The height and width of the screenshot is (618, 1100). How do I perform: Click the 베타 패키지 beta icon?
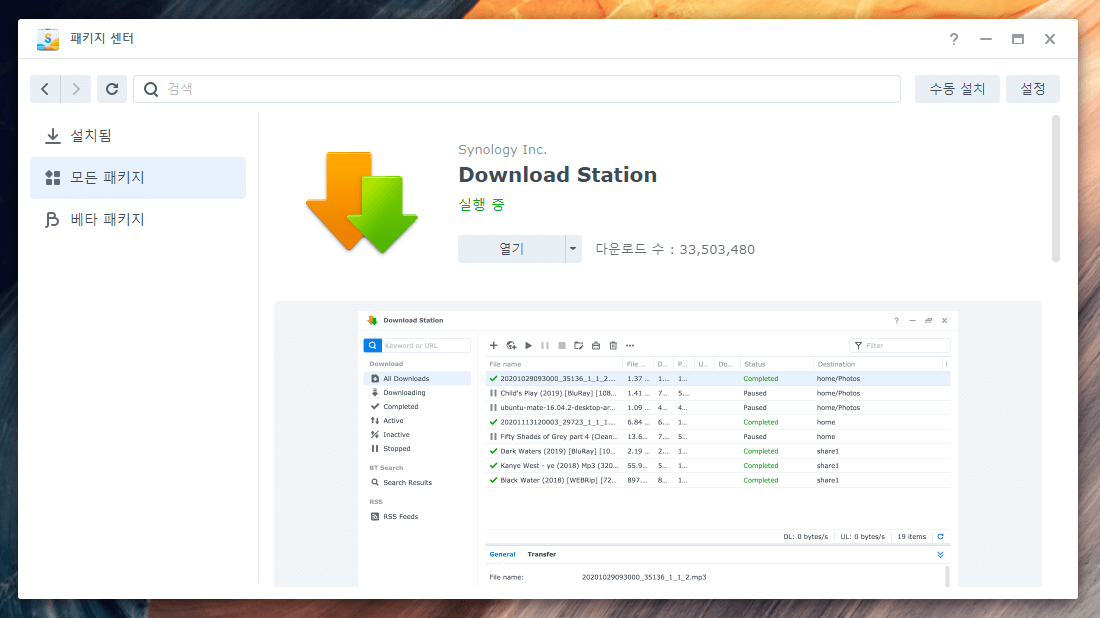tap(52, 220)
